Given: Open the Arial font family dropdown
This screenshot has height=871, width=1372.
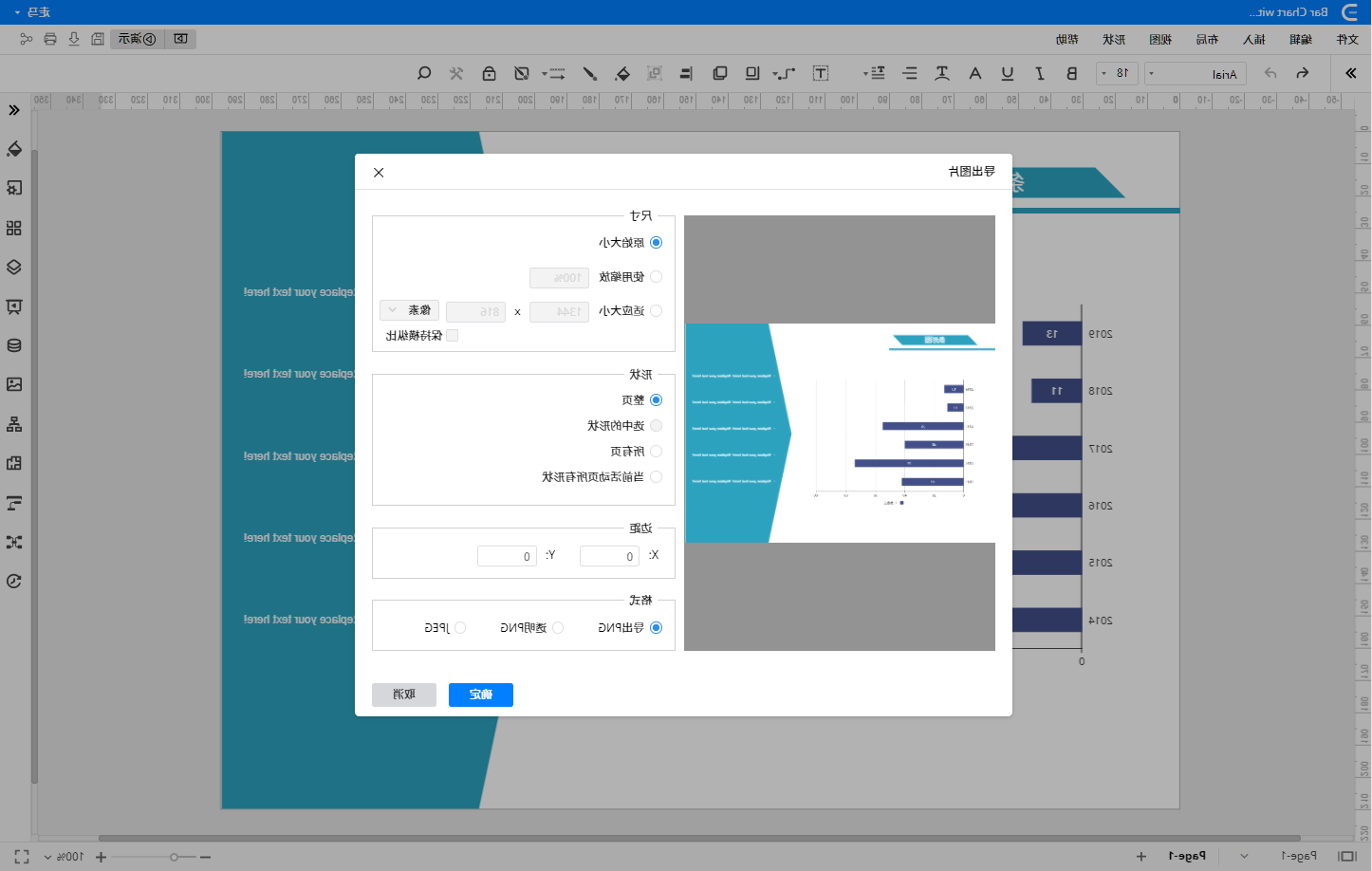Looking at the screenshot, I should (x=1196, y=74).
